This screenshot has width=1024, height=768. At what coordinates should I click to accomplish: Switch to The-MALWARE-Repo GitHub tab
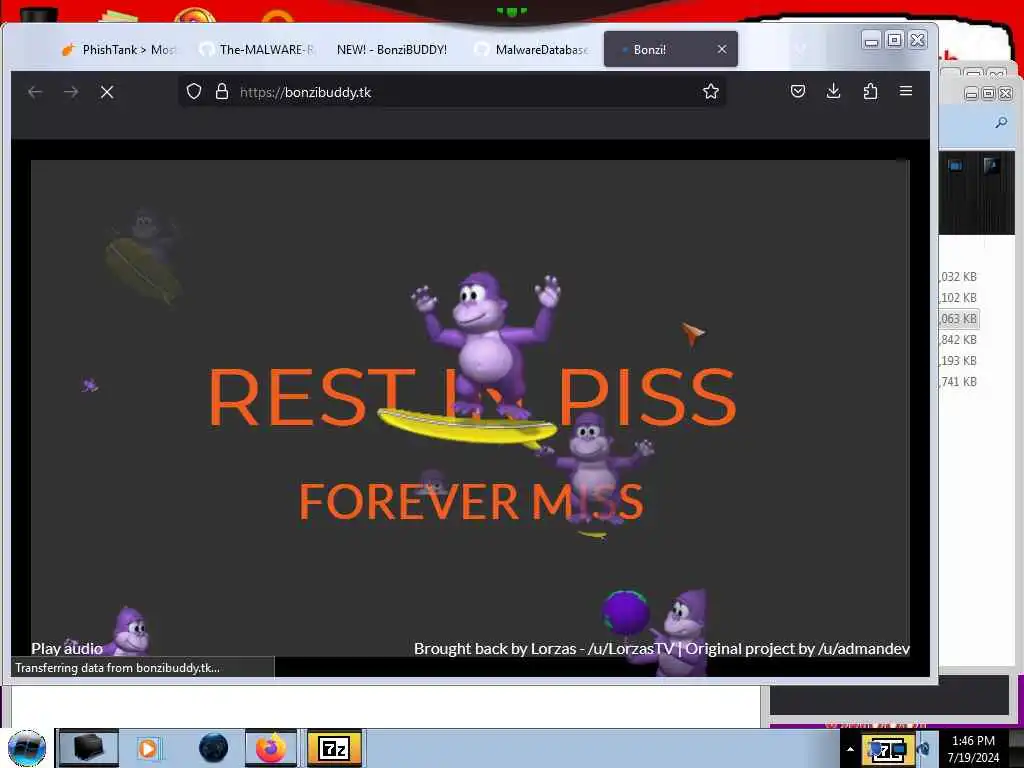click(257, 50)
